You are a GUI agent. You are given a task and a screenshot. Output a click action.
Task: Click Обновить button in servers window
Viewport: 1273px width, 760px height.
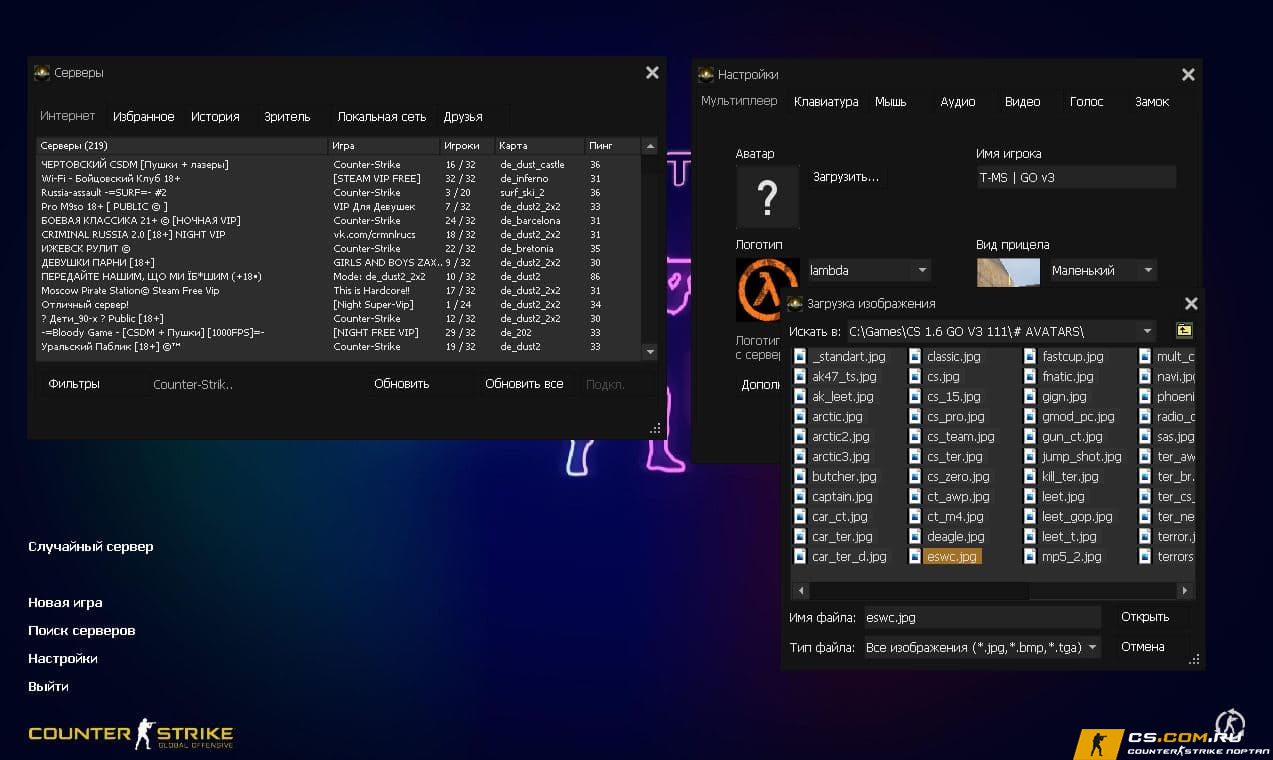tap(402, 384)
